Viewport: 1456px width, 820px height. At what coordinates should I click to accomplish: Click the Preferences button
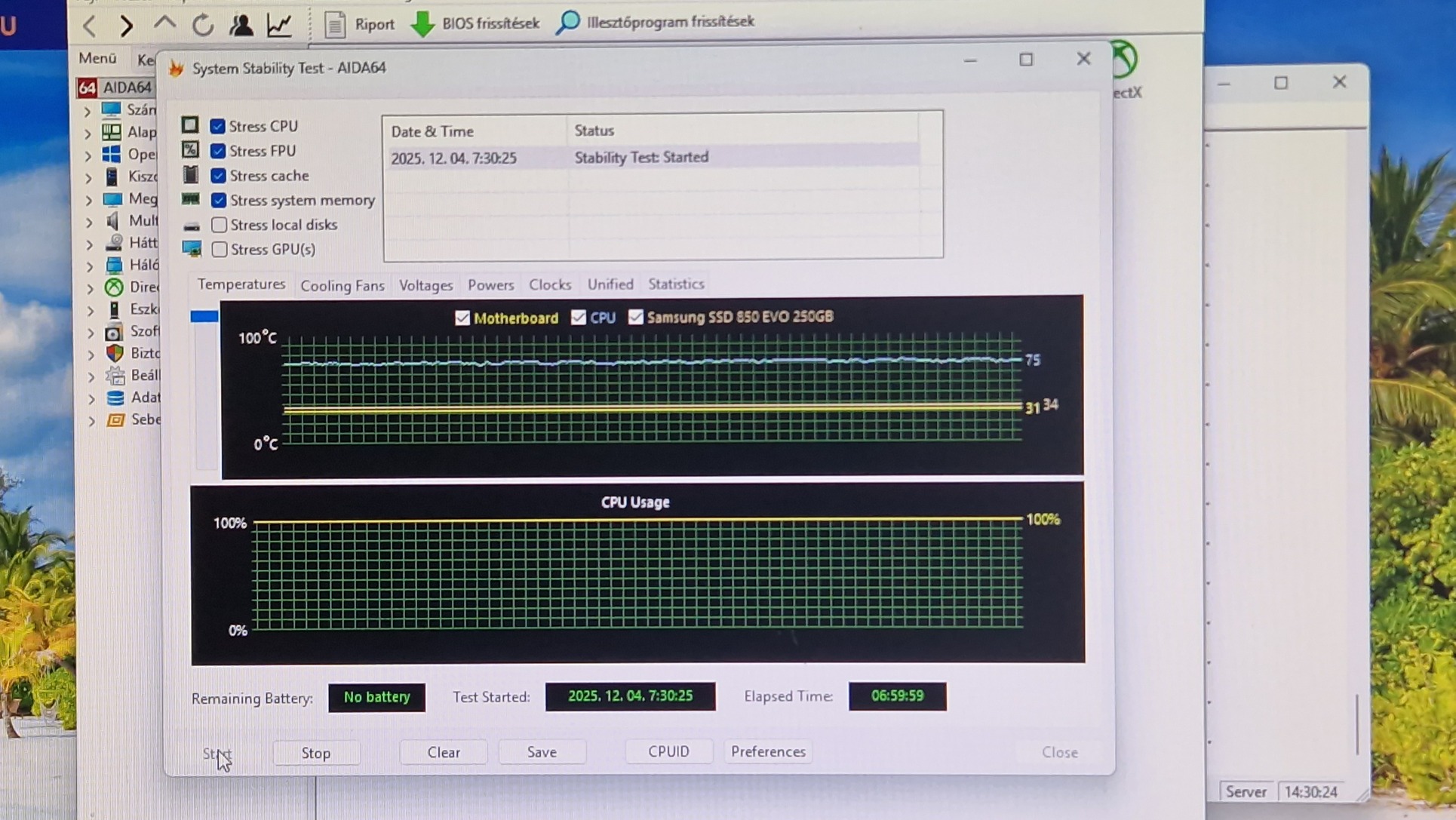click(767, 751)
